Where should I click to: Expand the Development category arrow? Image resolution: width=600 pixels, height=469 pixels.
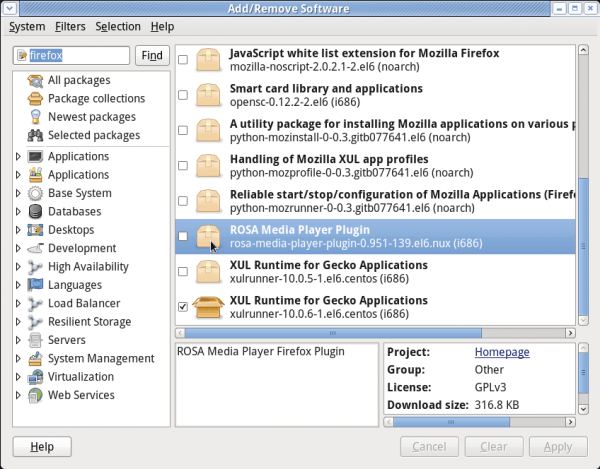[18, 248]
